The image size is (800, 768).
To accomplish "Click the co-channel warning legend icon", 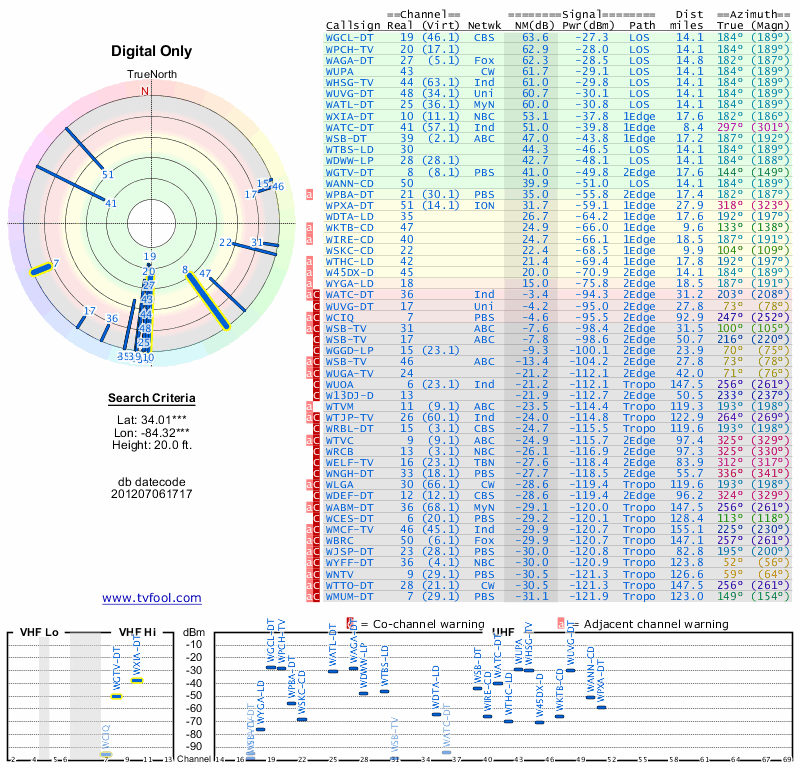I will 351,624.
